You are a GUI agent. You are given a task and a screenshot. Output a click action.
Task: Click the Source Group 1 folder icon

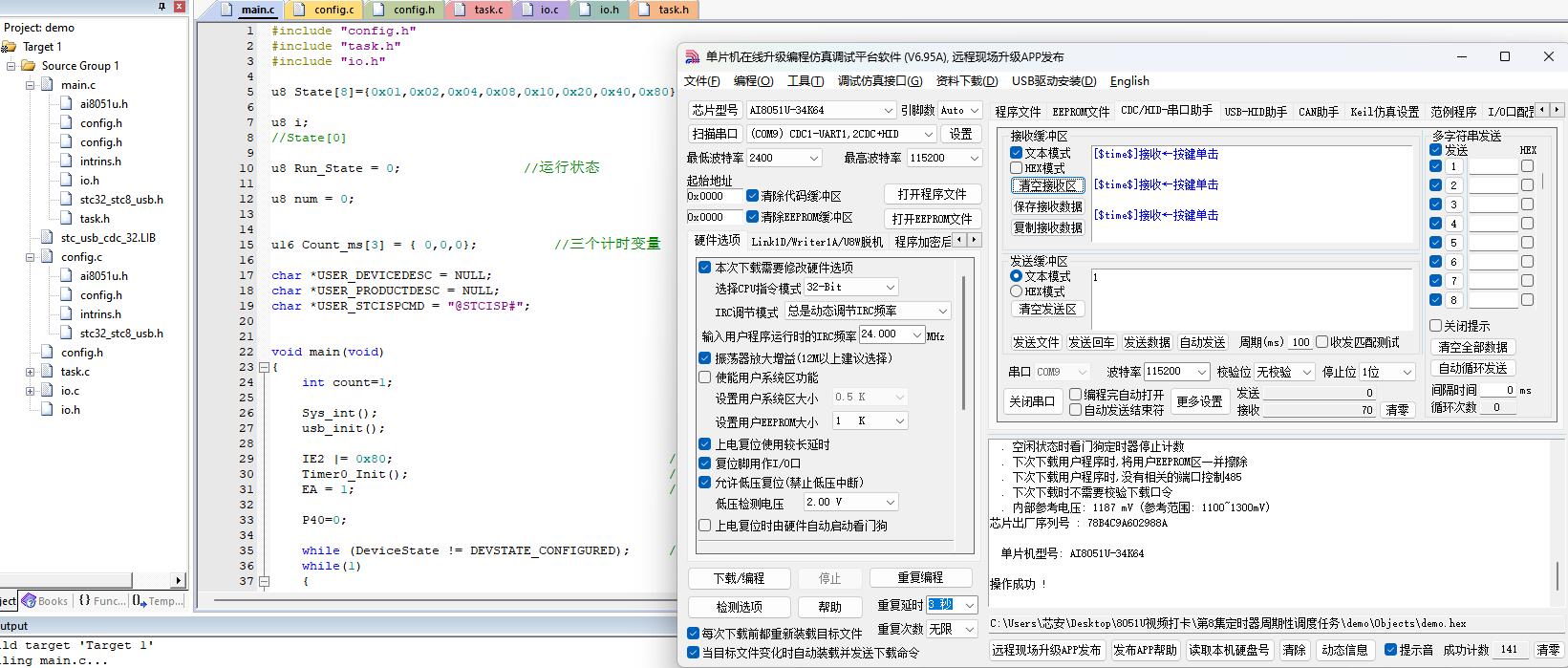click(x=28, y=66)
